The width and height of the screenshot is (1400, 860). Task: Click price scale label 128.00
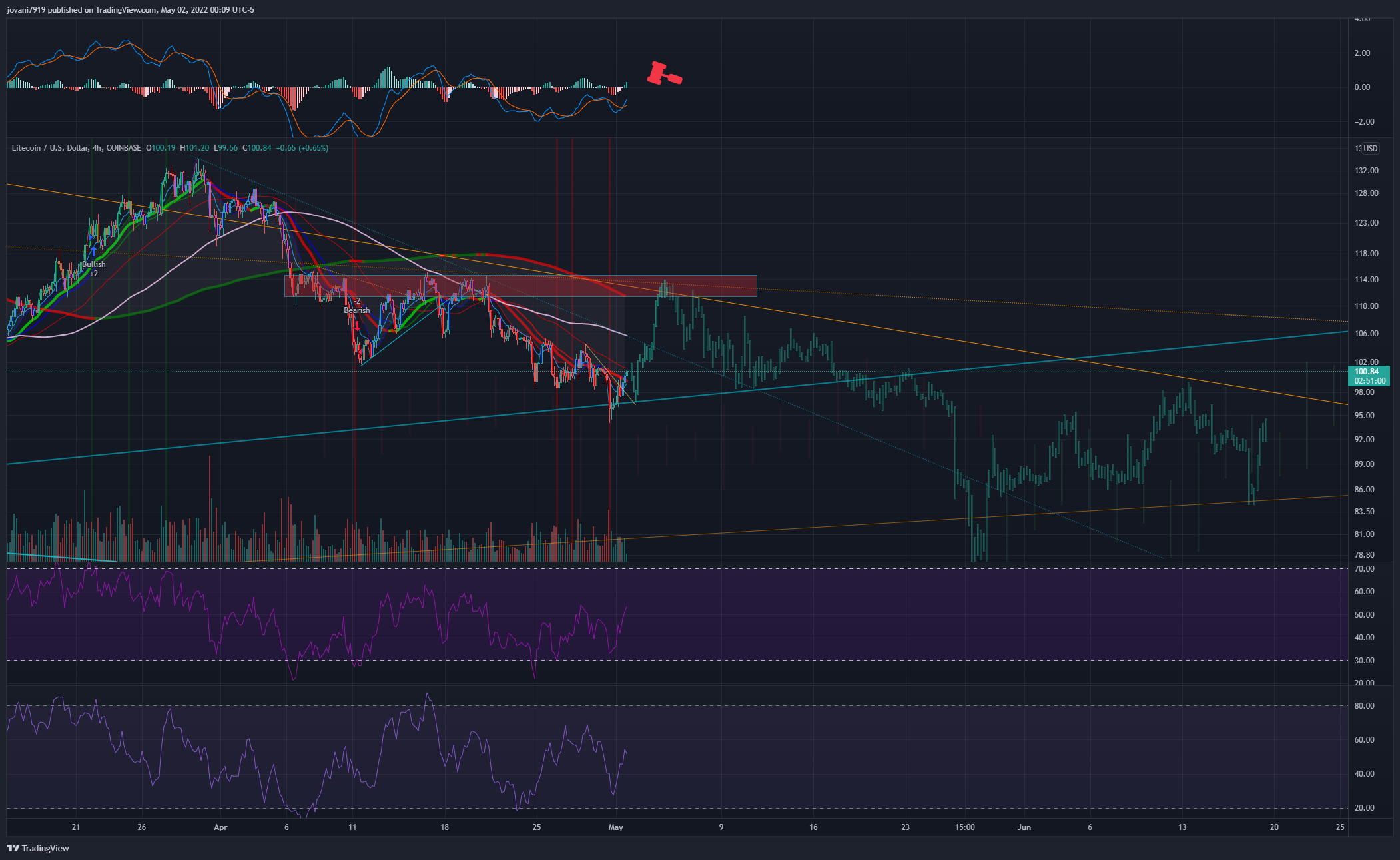coord(1366,193)
